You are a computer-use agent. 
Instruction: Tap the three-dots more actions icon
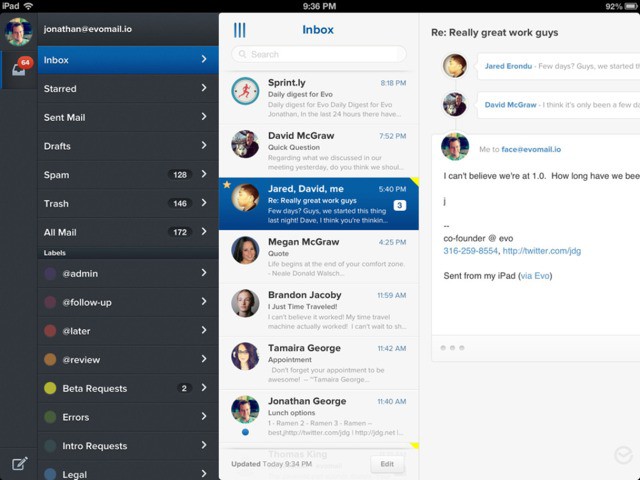pyautogui.click(x=452, y=348)
